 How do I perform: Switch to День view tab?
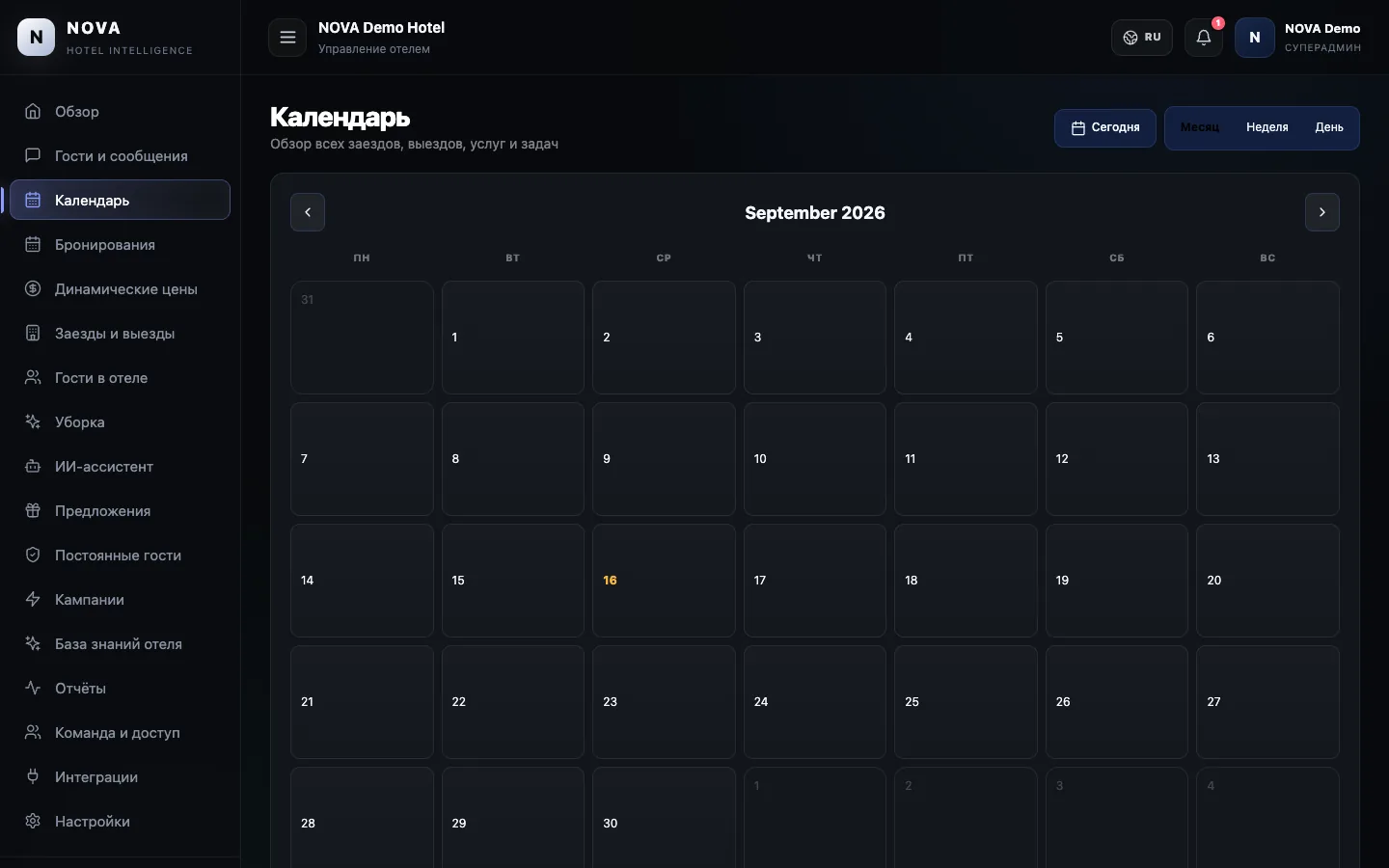(1329, 127)
